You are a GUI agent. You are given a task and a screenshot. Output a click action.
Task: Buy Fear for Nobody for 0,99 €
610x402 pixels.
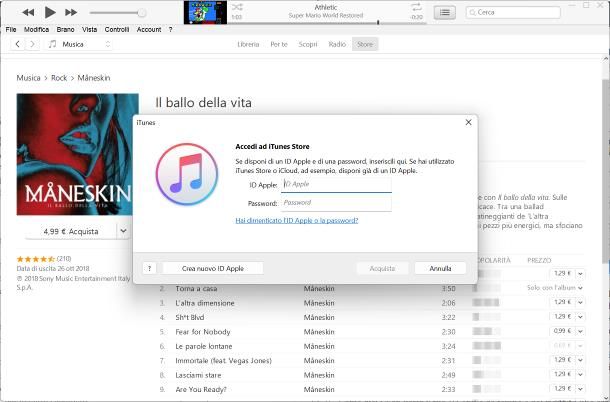563,331
